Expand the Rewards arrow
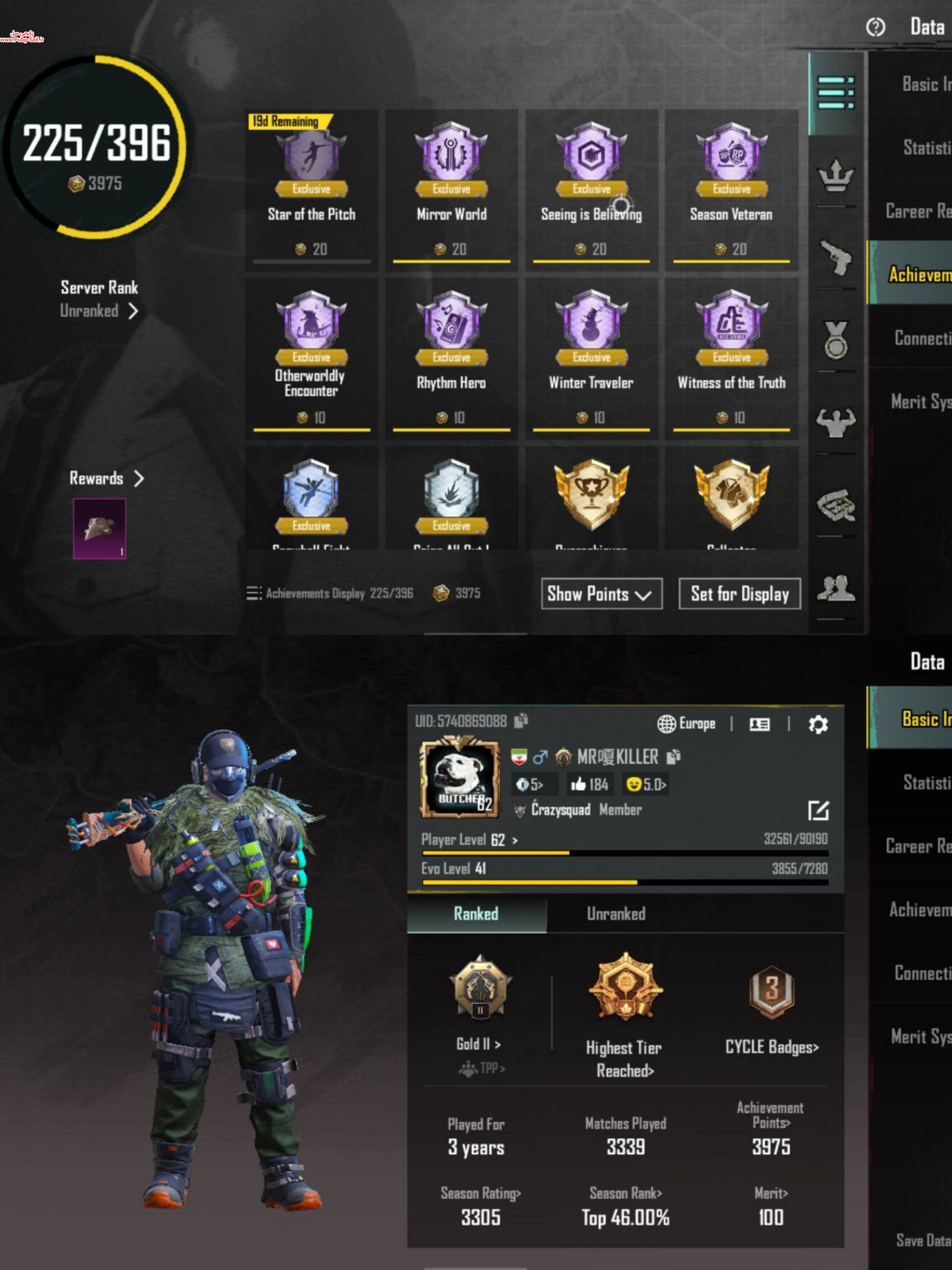The image size is (952, 1270). [x=138, y=478]
